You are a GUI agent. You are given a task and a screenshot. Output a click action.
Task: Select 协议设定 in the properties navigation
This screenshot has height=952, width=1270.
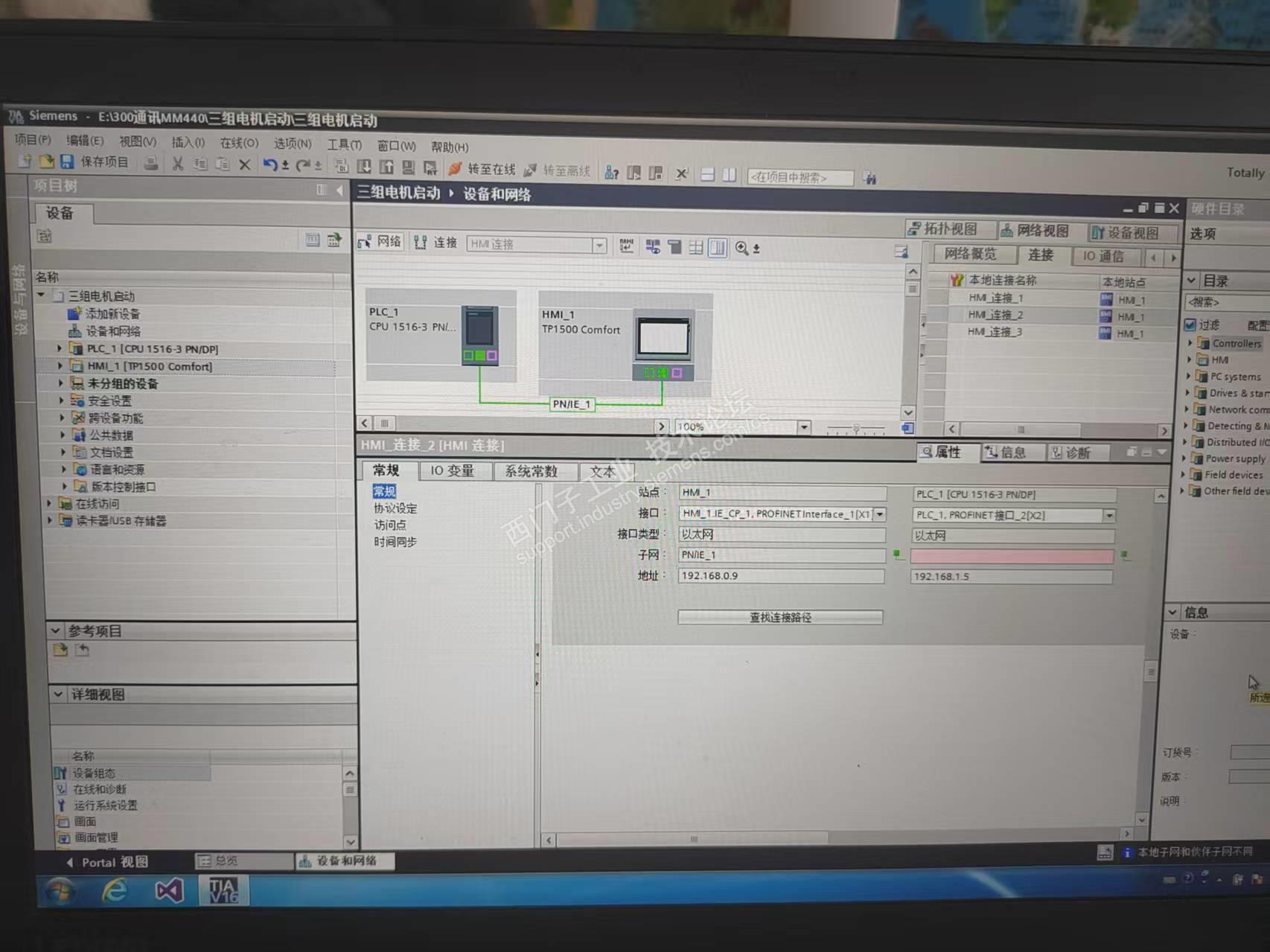(395, 508)
